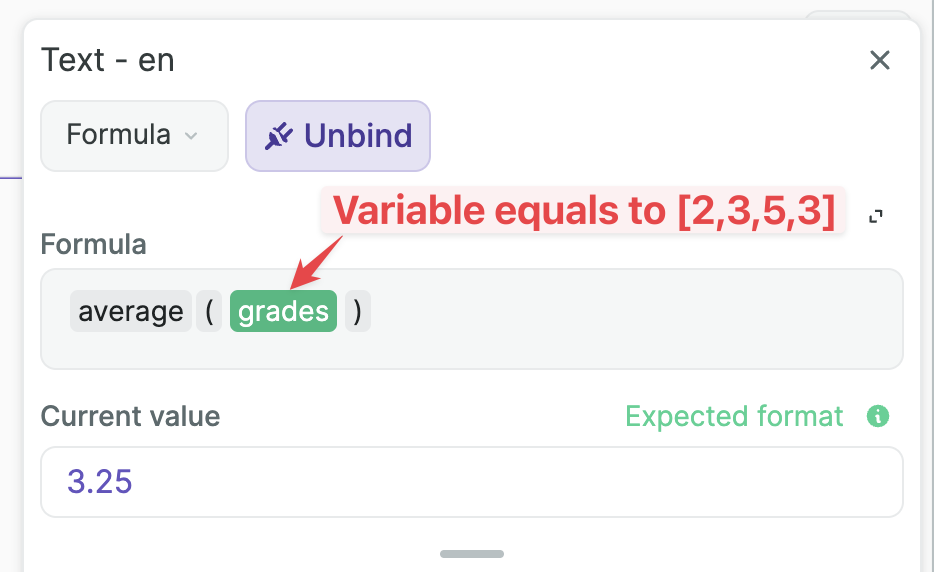Screen dimensions: 934x572
Task: Click the 3.25 result value
Action: pyautogui.click(x=100, y=482)
